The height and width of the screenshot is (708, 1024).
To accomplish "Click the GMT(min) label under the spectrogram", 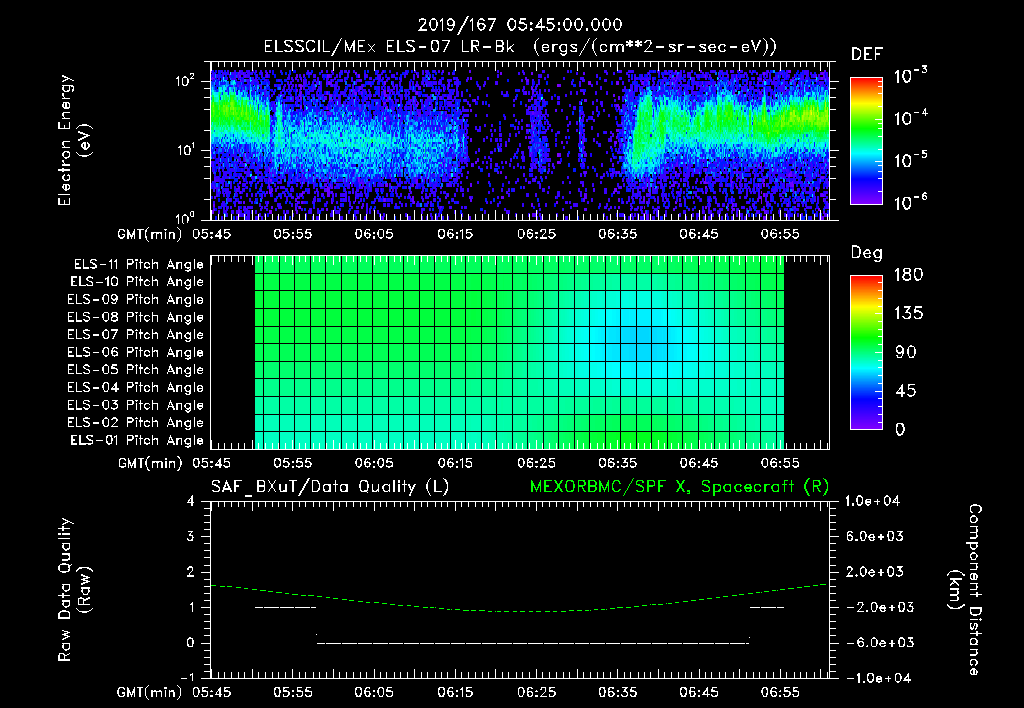I will click(149, 234).
